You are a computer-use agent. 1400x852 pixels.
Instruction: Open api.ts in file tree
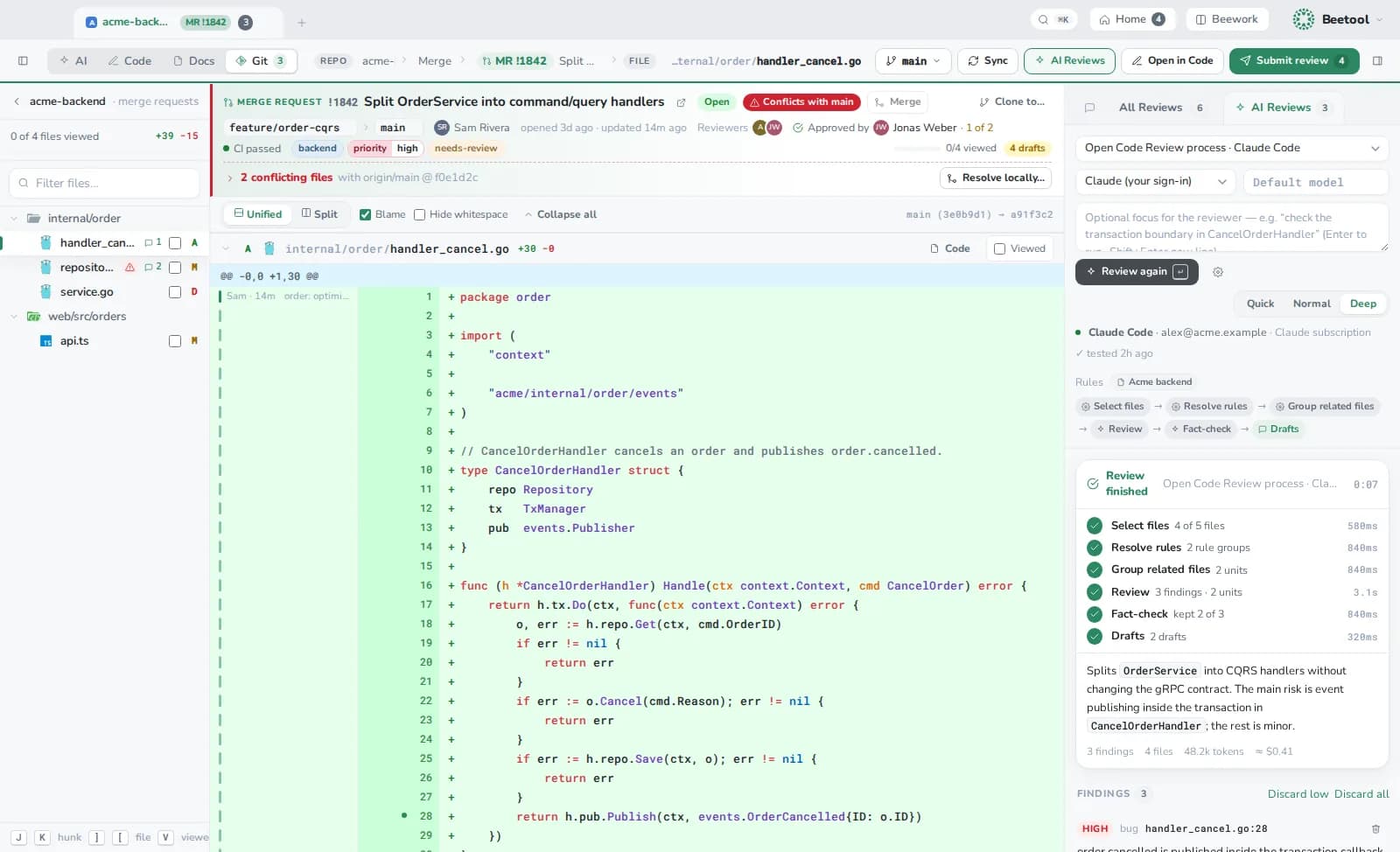pos(74,341)
